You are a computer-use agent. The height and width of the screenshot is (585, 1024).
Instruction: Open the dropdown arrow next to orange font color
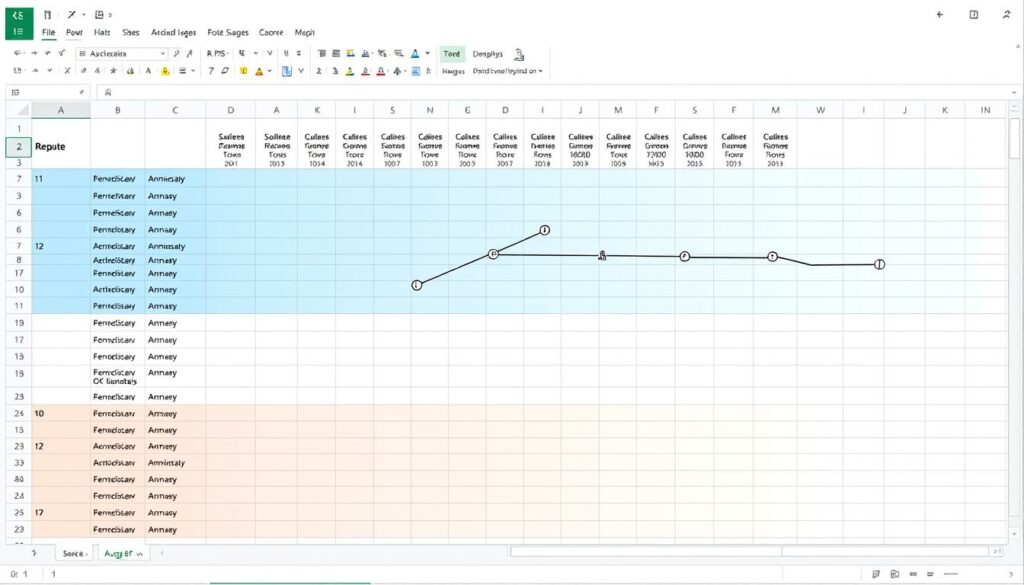click(x=269, y=71)
